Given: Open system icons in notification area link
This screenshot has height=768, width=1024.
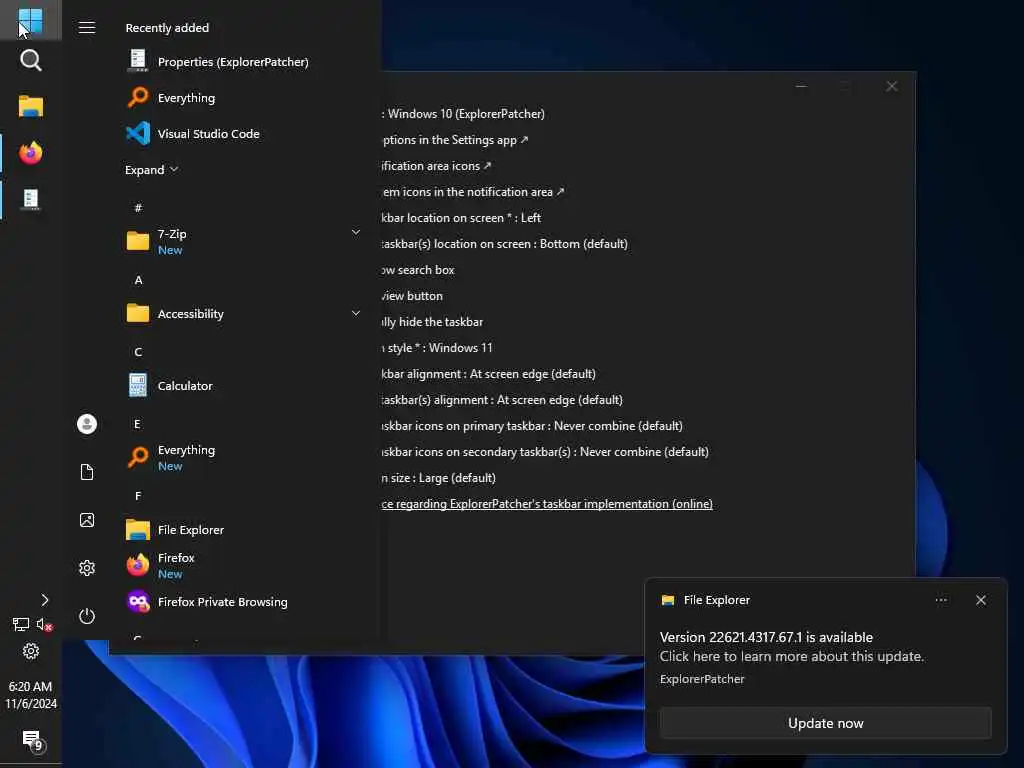Looking at the screenshot, I should (473, 192).
